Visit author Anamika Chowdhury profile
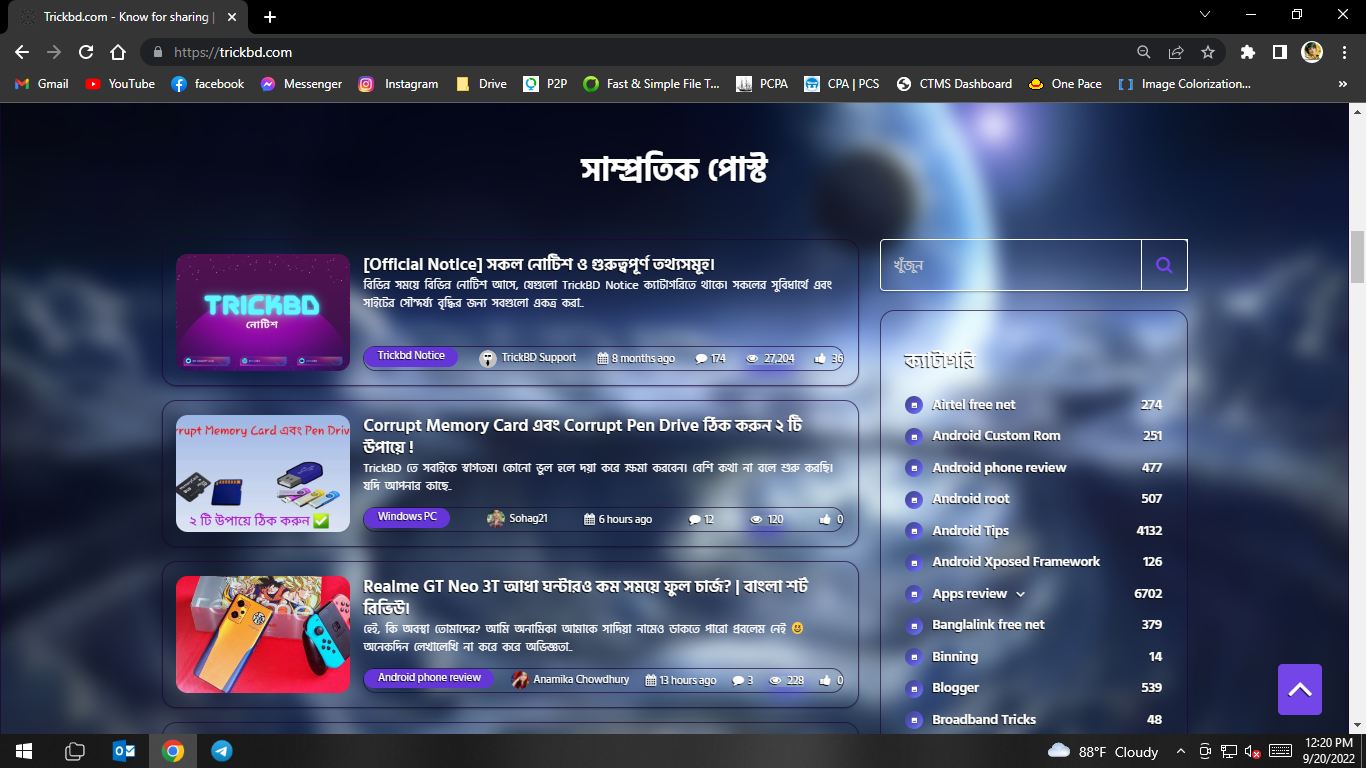1366x768 pixels. (x=571, y=680)
